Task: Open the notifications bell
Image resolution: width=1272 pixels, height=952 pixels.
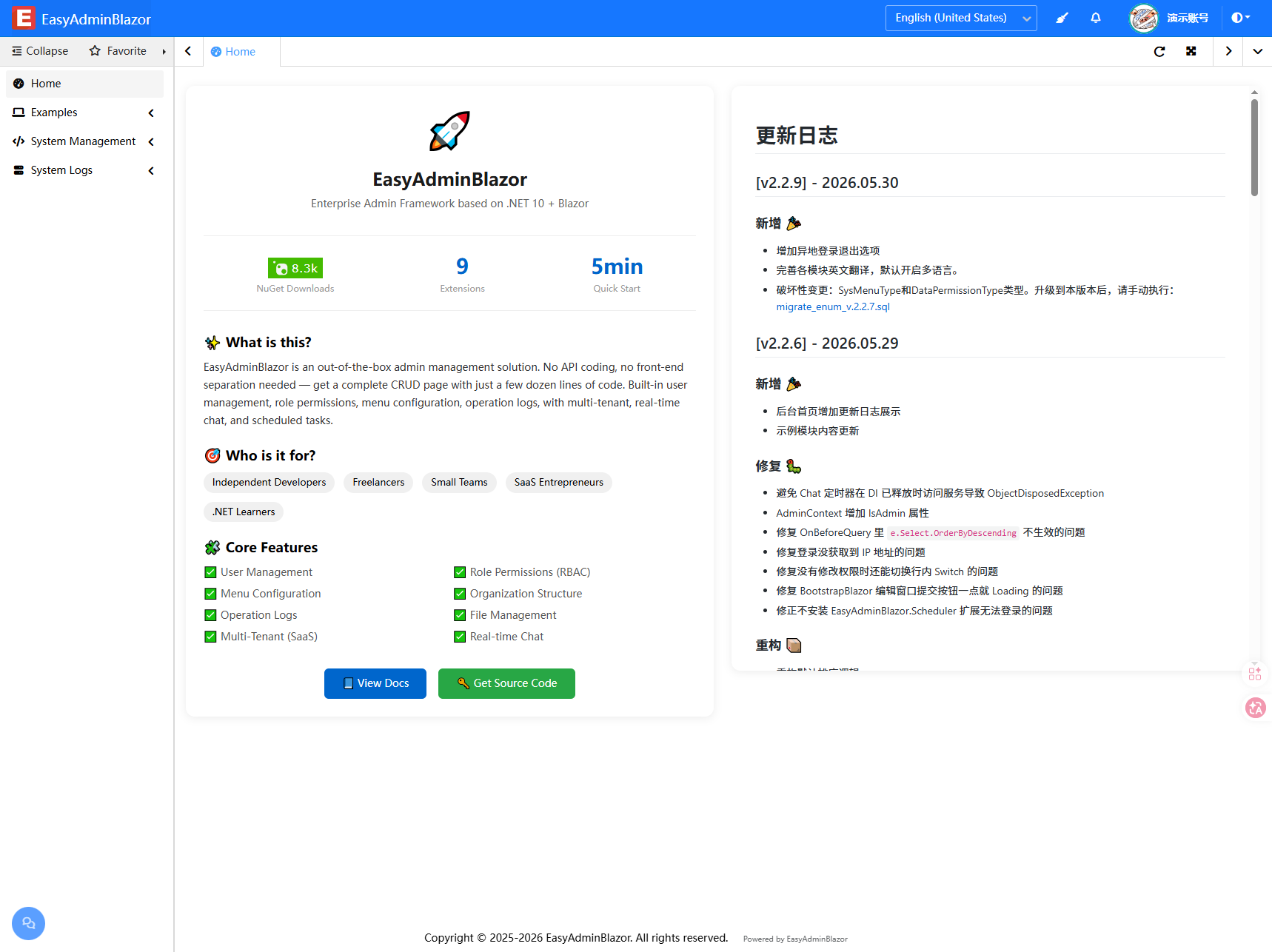Action: [1096, 18]
